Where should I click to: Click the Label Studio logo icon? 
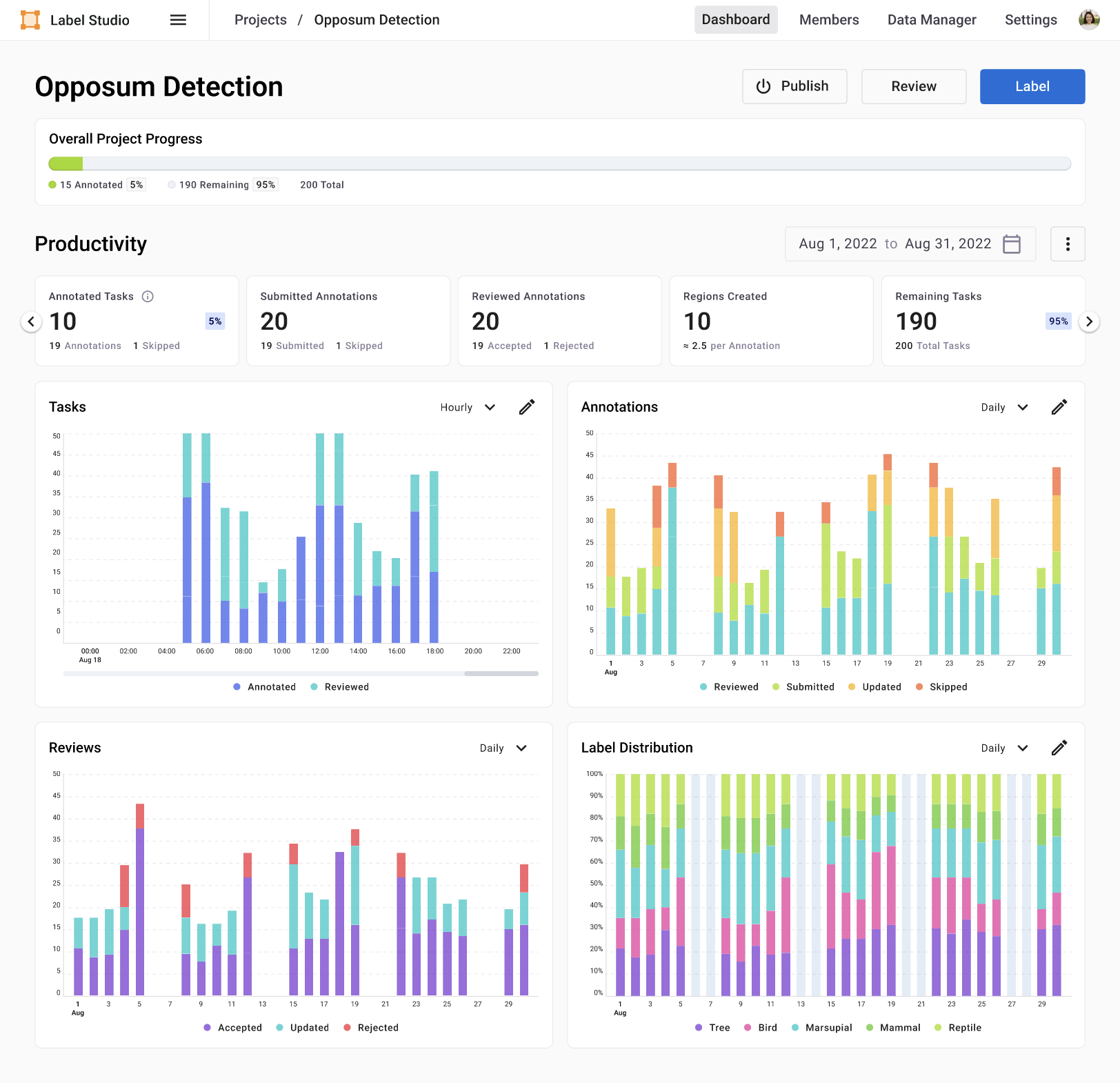[x=30, y=20]
